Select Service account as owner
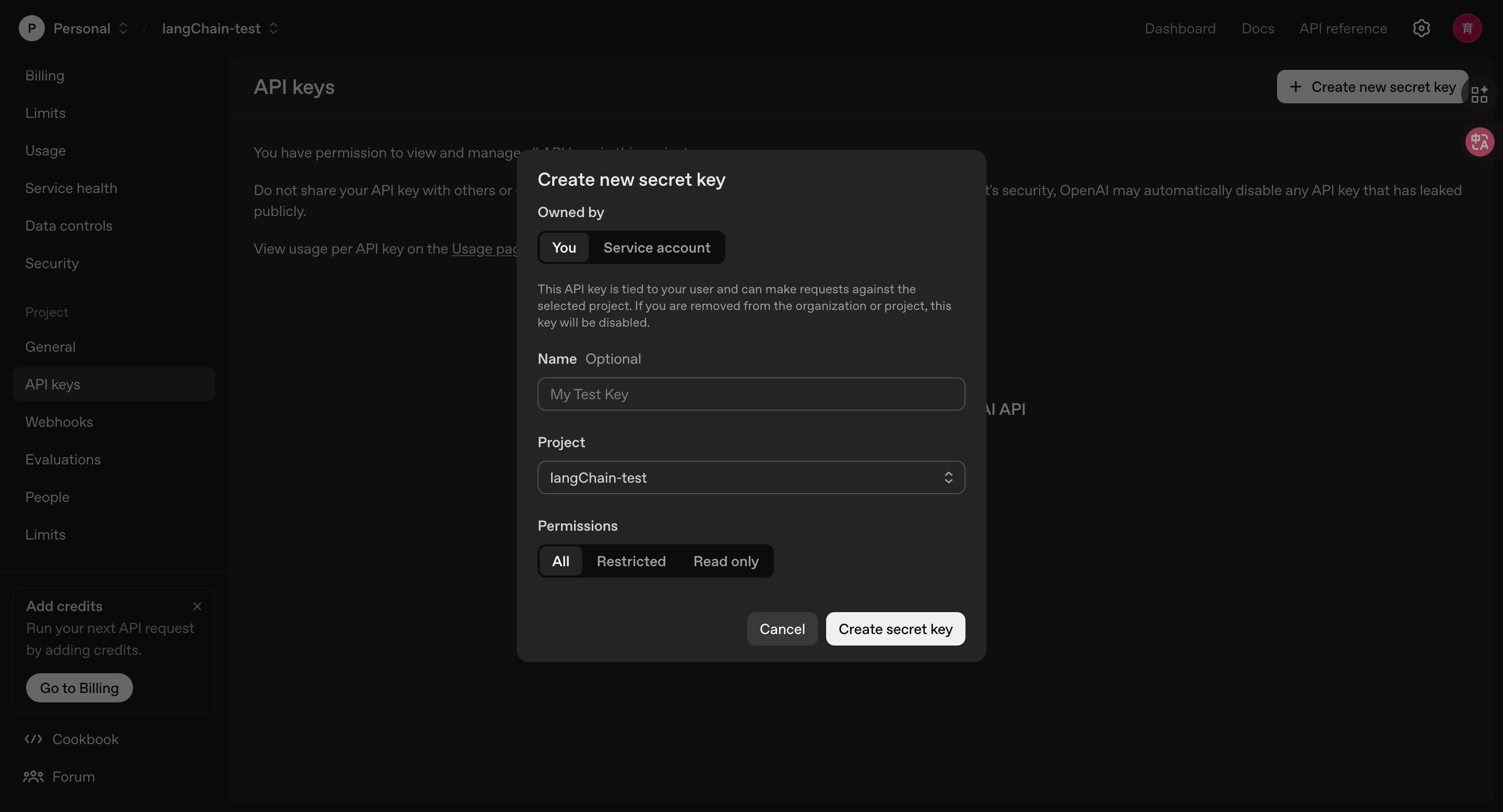 click(x=657, y=247)
